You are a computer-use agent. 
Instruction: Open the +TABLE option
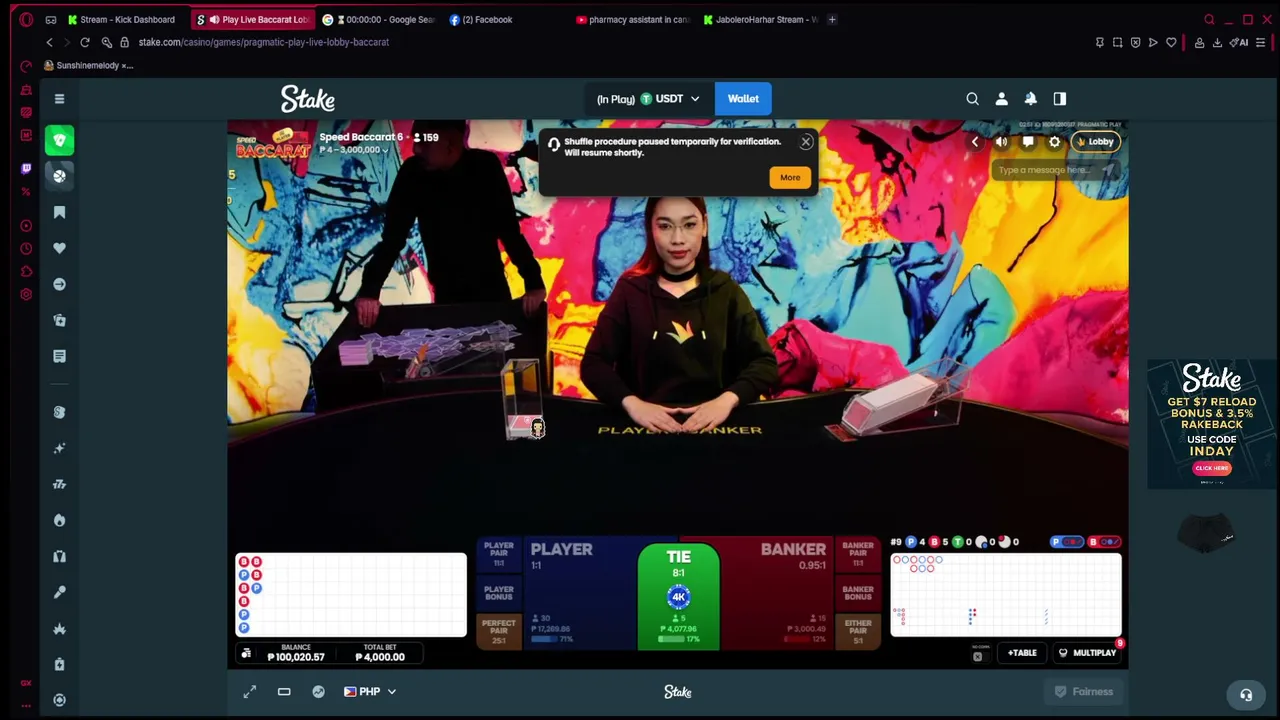click(1022, 653)
